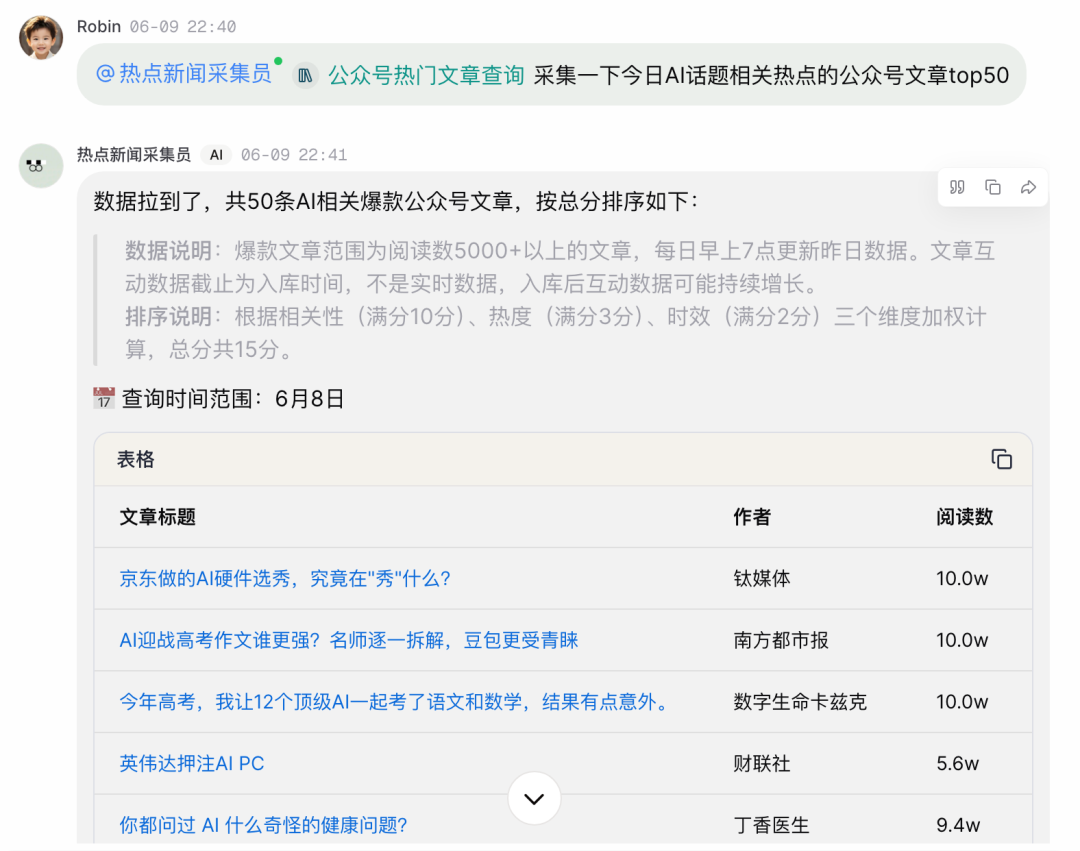
Task: Click the read count 9.4w
Action: pyautogui.click(x=958, y=825)
